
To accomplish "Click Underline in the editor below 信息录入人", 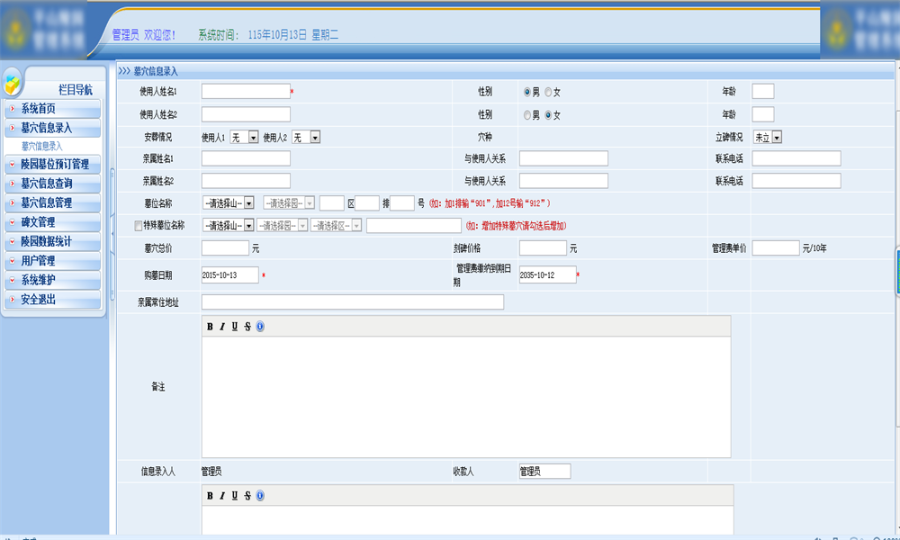I will tap(235, 496).
